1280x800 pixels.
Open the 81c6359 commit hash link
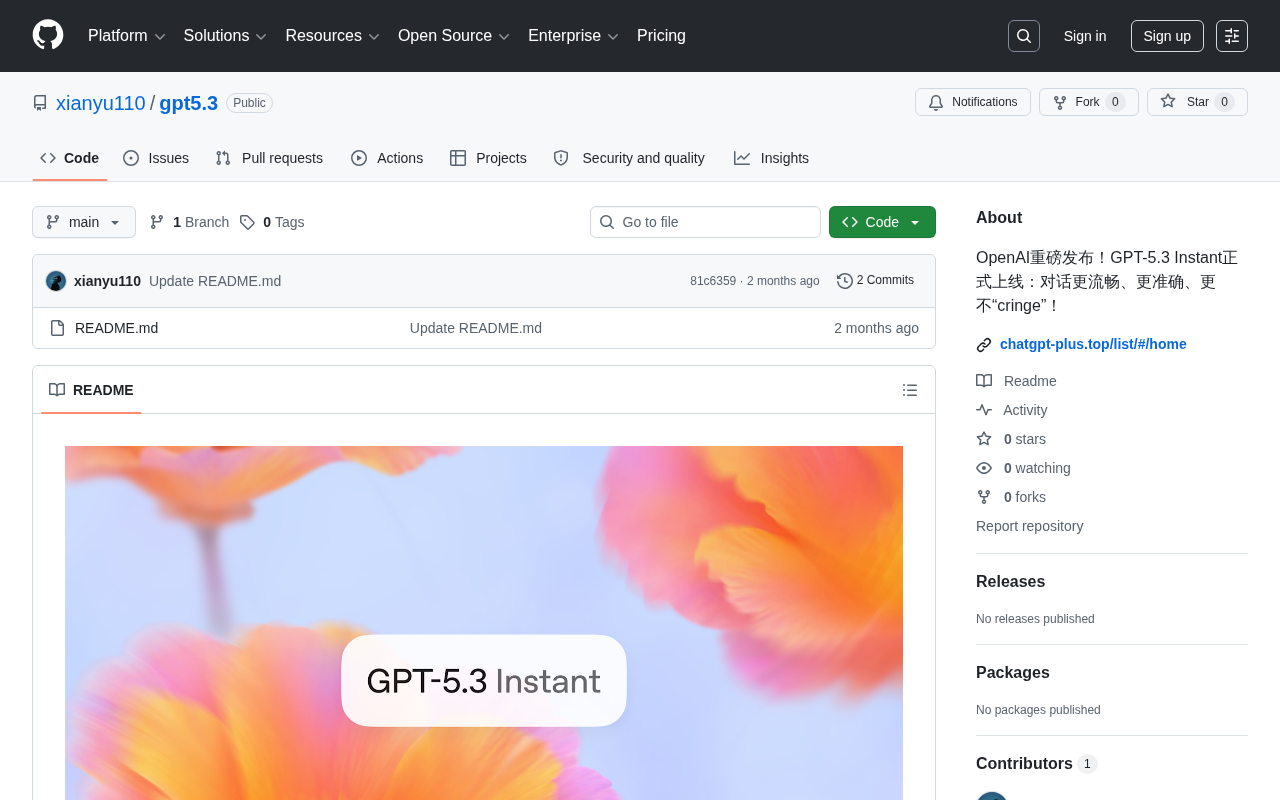click(713, 281)
